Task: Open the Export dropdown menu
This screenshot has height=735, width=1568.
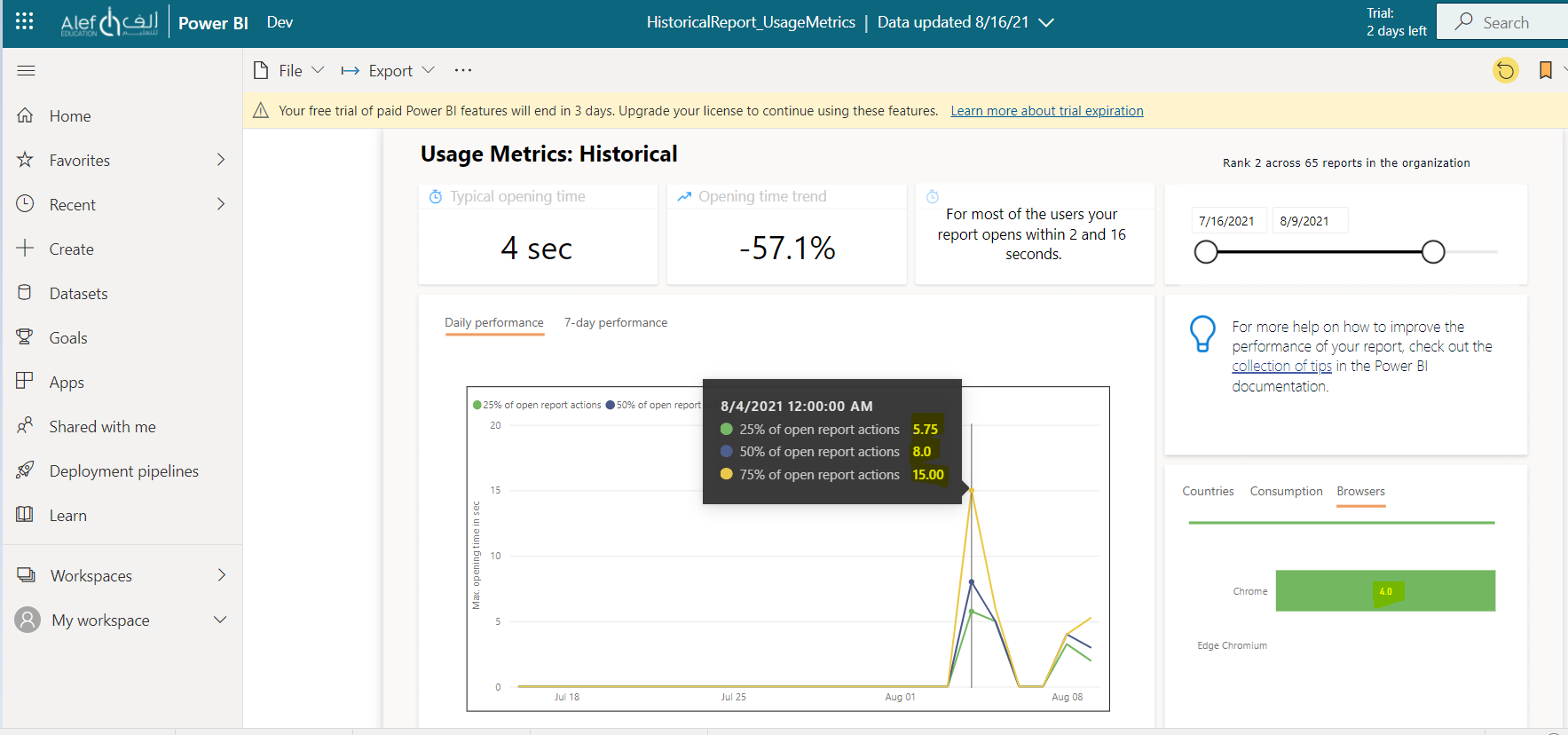Action: (389, 70)
